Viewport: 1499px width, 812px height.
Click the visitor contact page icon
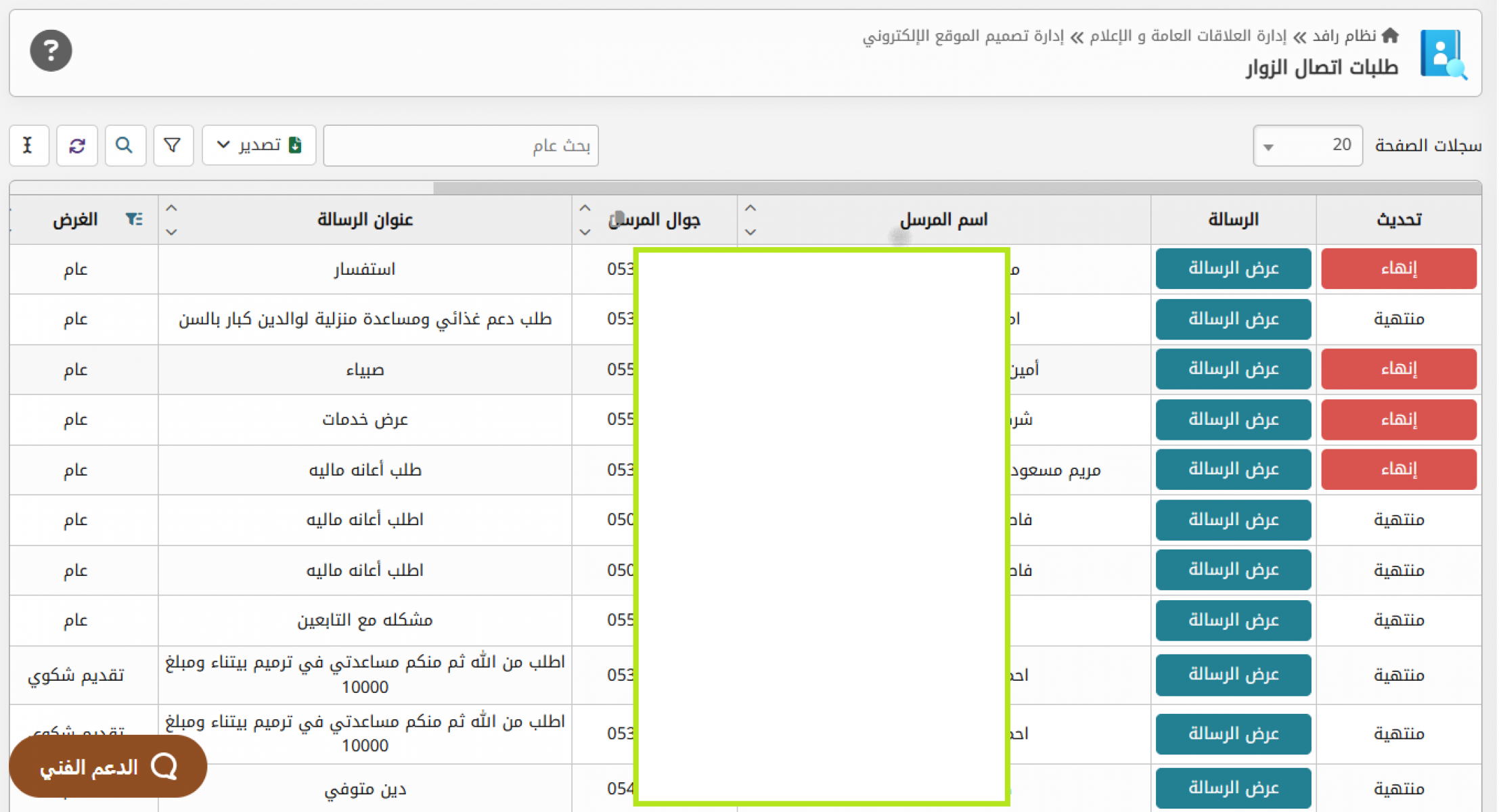[1443, 53]
